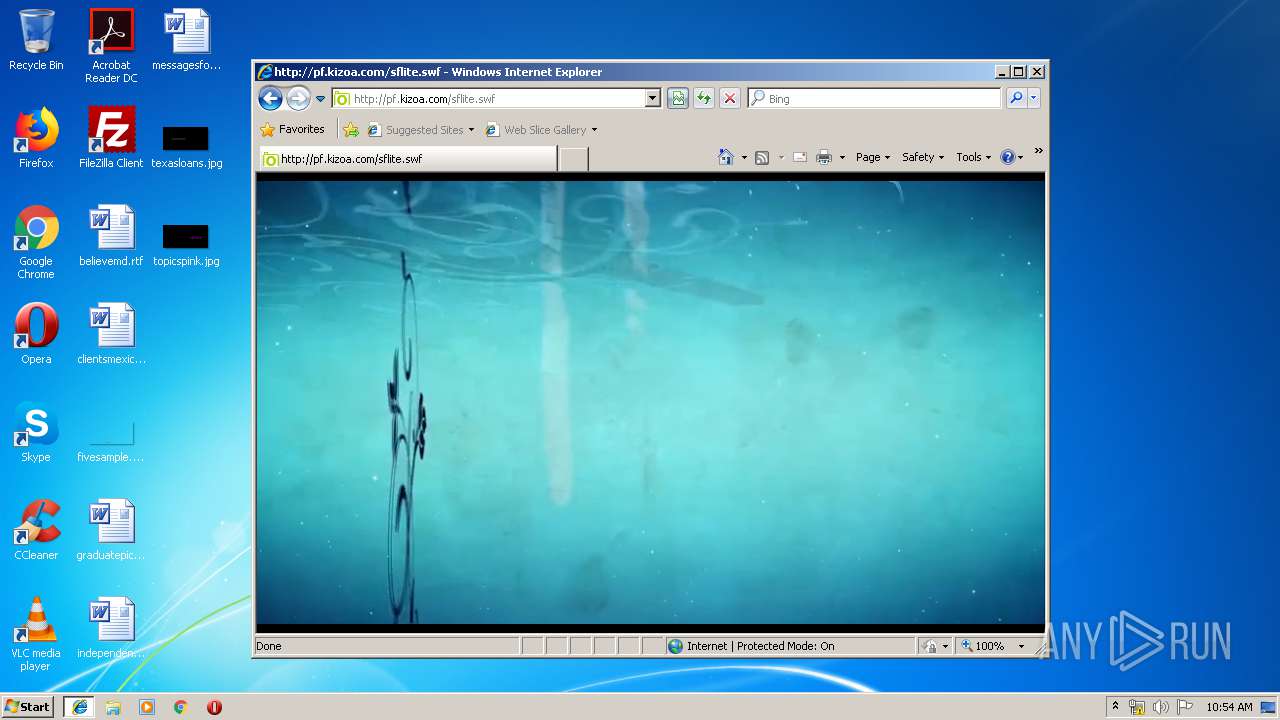1280x720 pixels.
Task: Click the Flash video content area
Action: (x=650, y=403)
